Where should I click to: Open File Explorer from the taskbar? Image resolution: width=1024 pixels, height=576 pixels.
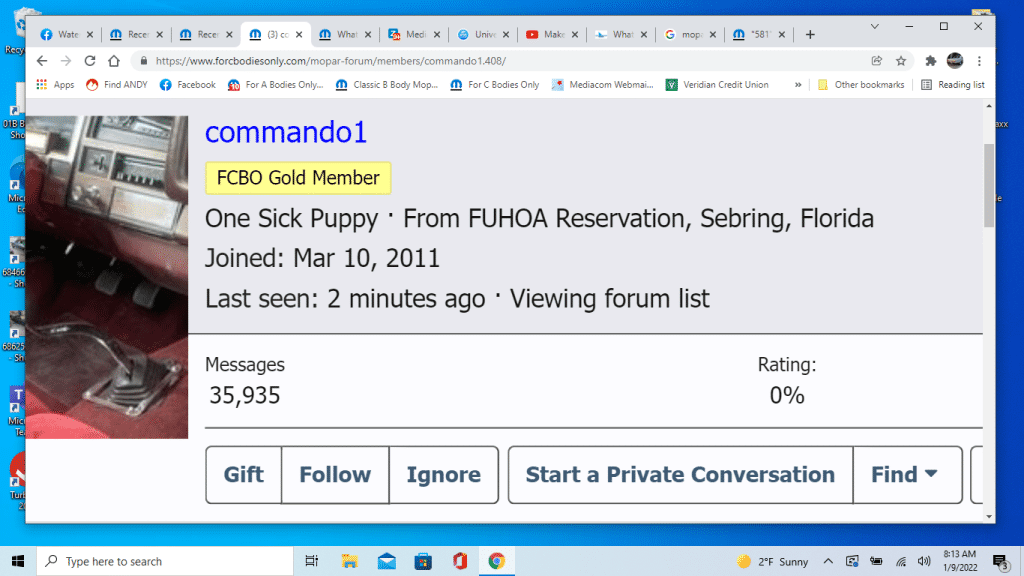click(349, 561)
